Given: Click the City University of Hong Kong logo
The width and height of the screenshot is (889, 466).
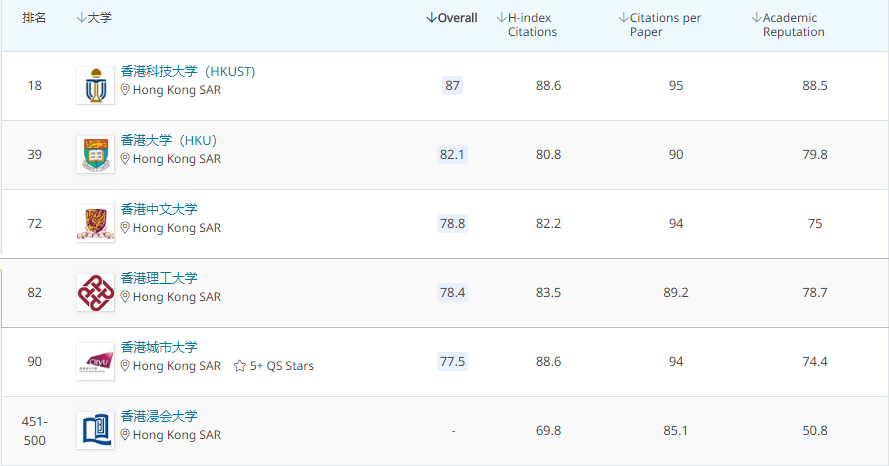Looking at the screenshot, I should (x=95, y=361).
